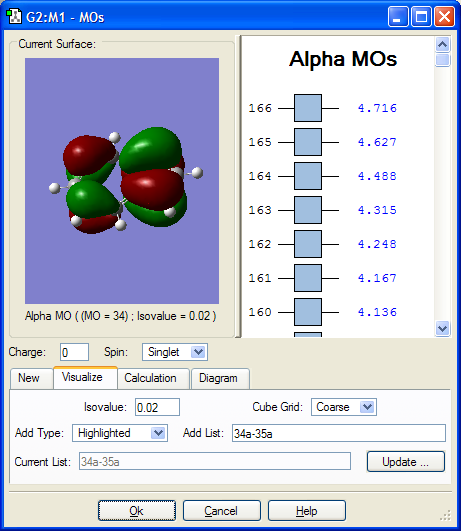Click into the Isovalue field
This screenshot has height=531, width=461.
click(157, 407)
